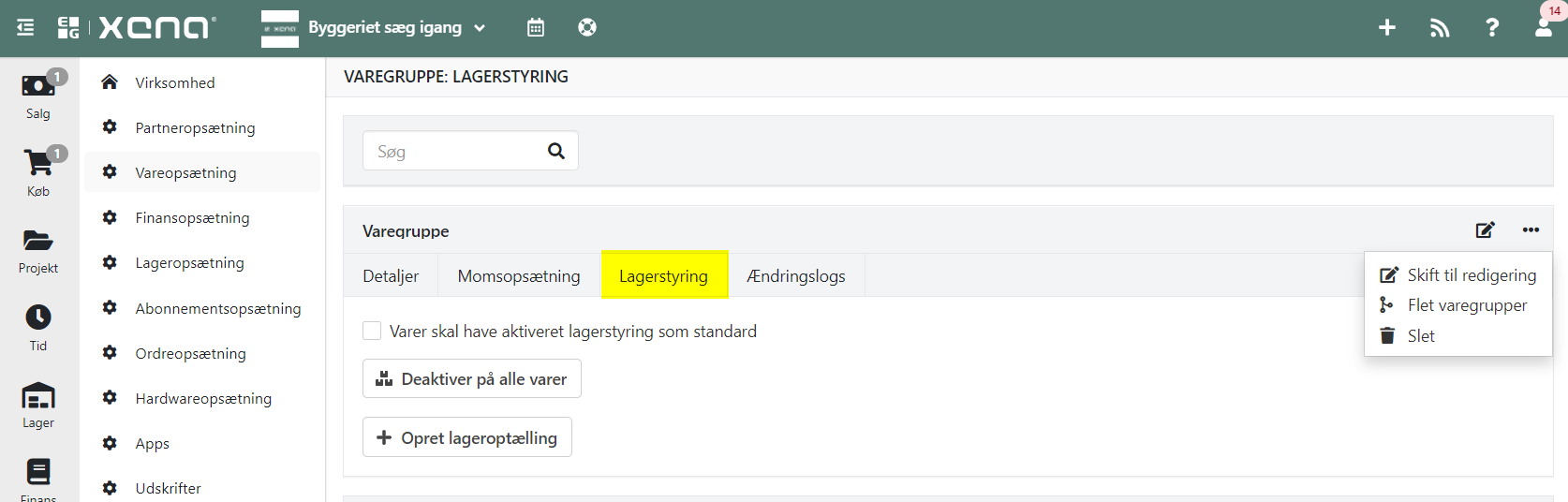Open the calendar icon in the top bar

coord(536,28)
